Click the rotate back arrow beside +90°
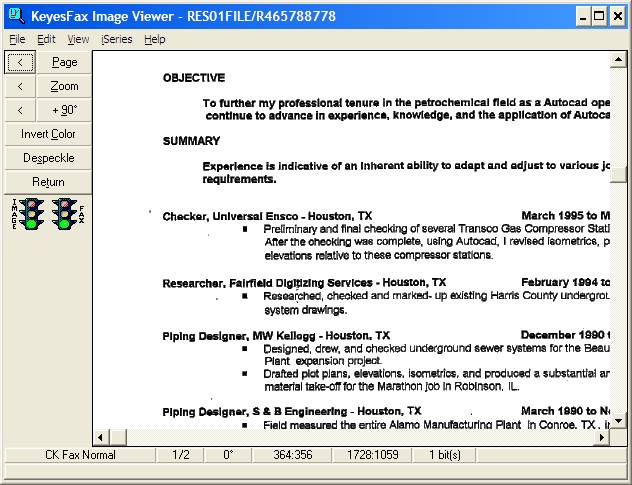The width and height of the screenshot is (632, 485). tap(20, 110)
